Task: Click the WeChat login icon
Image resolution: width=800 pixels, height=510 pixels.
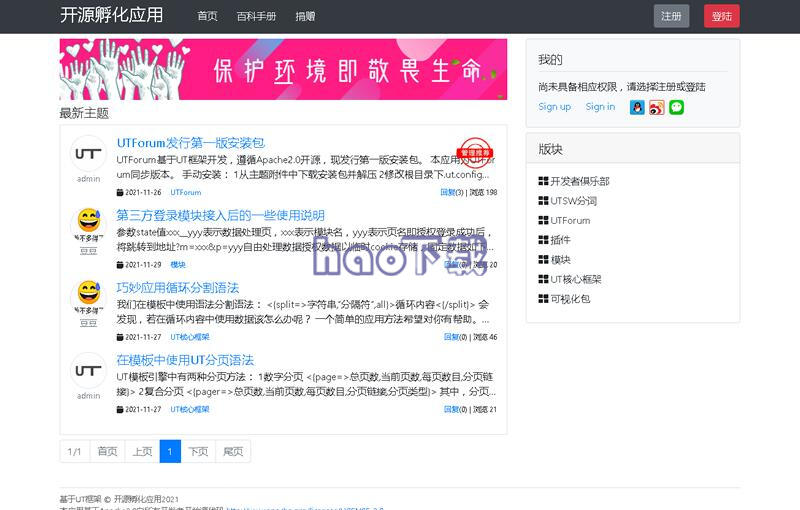Action: pos(677,107)
